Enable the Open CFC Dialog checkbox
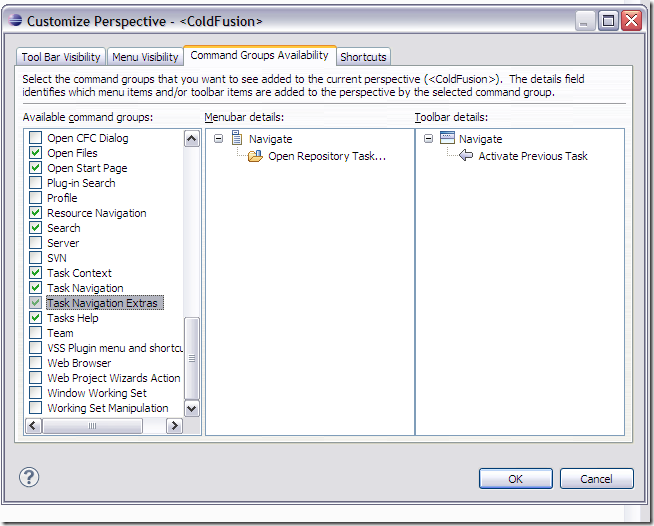The image size is (654, 526). coord(36,138)
